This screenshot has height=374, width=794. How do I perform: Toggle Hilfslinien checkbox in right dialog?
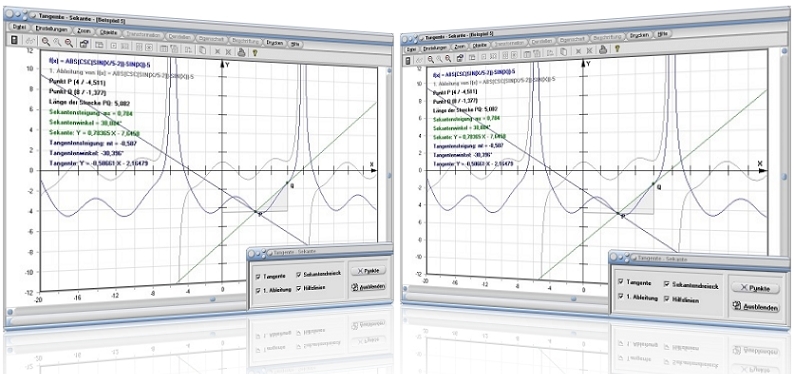[667, 299]
